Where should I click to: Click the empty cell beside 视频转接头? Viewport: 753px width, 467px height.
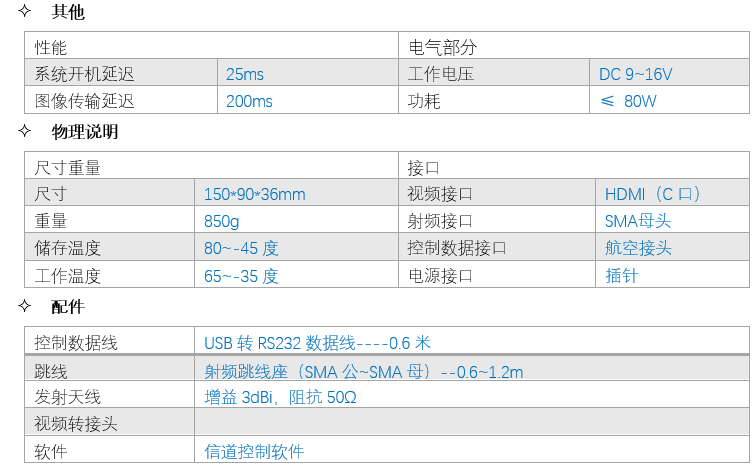tap(472, 422)
